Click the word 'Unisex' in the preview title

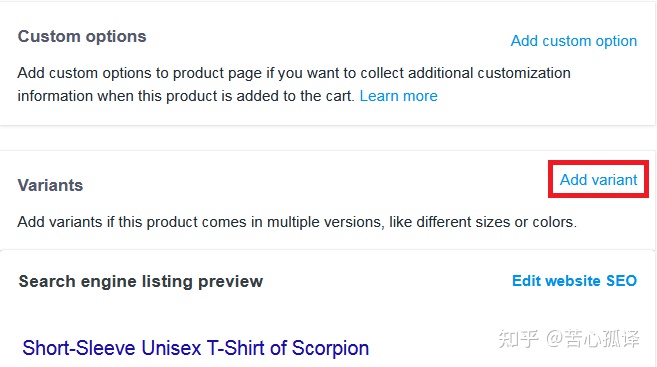(171, 348)
